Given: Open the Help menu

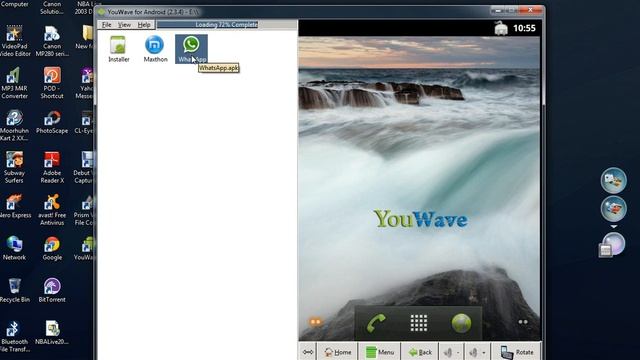Looking at the screenshot, I should (144, 25).
